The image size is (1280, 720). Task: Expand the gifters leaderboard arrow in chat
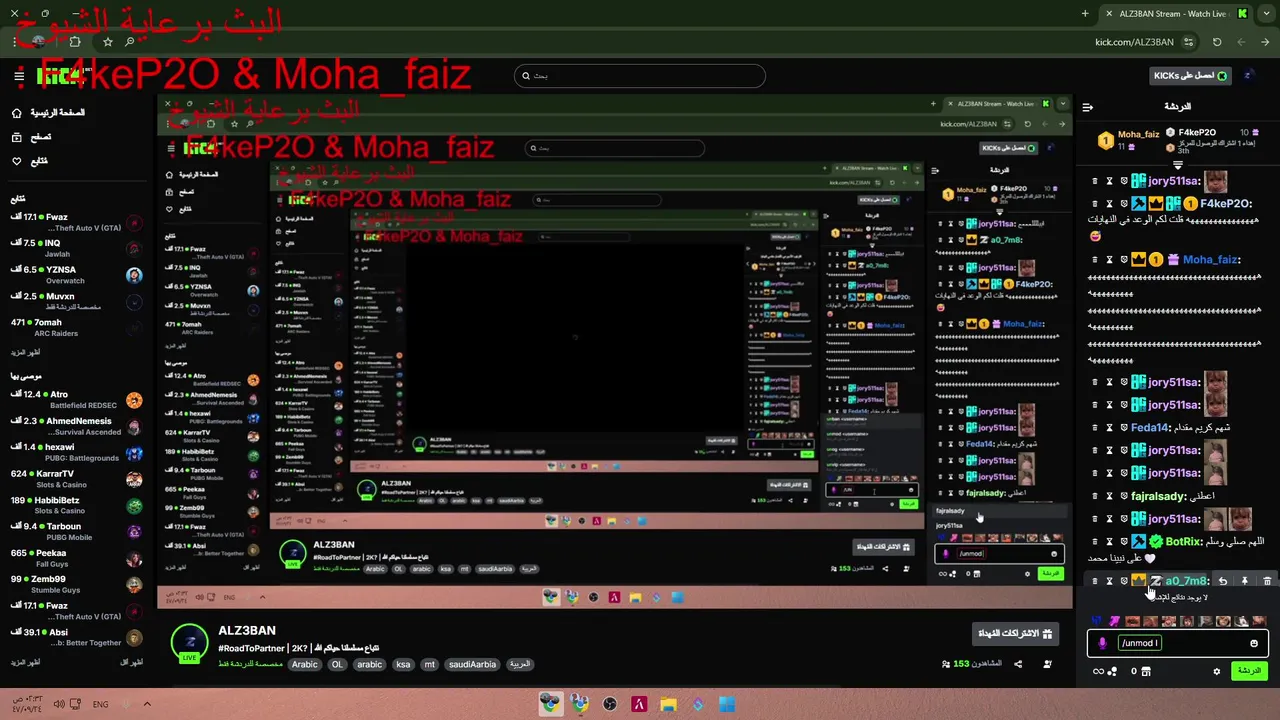pos(1178,165)
